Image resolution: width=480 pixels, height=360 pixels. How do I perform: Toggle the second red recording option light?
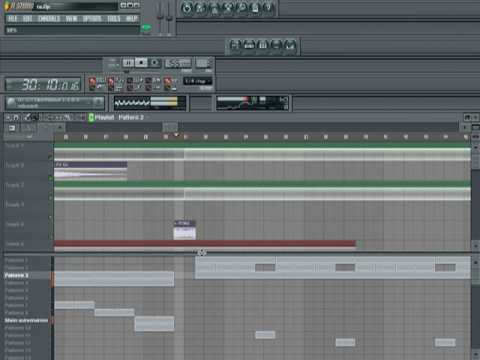(111, 83)
